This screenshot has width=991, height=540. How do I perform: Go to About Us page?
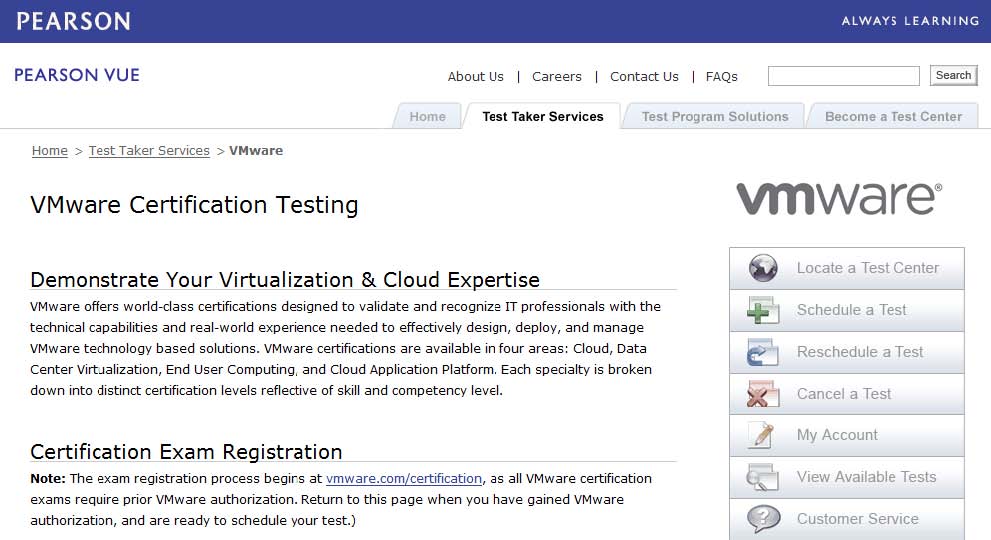[x=475, y=77]
